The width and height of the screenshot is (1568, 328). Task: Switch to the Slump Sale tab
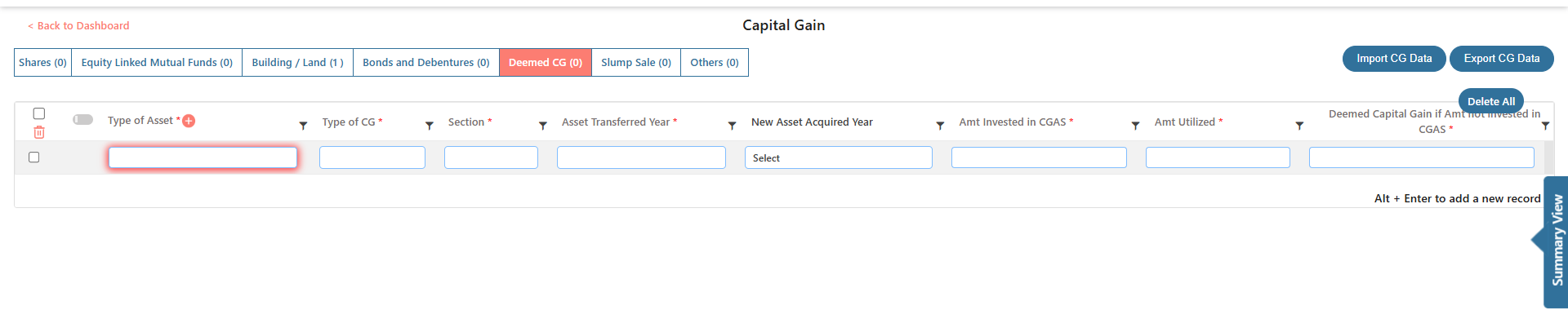[x=636, y=63]
